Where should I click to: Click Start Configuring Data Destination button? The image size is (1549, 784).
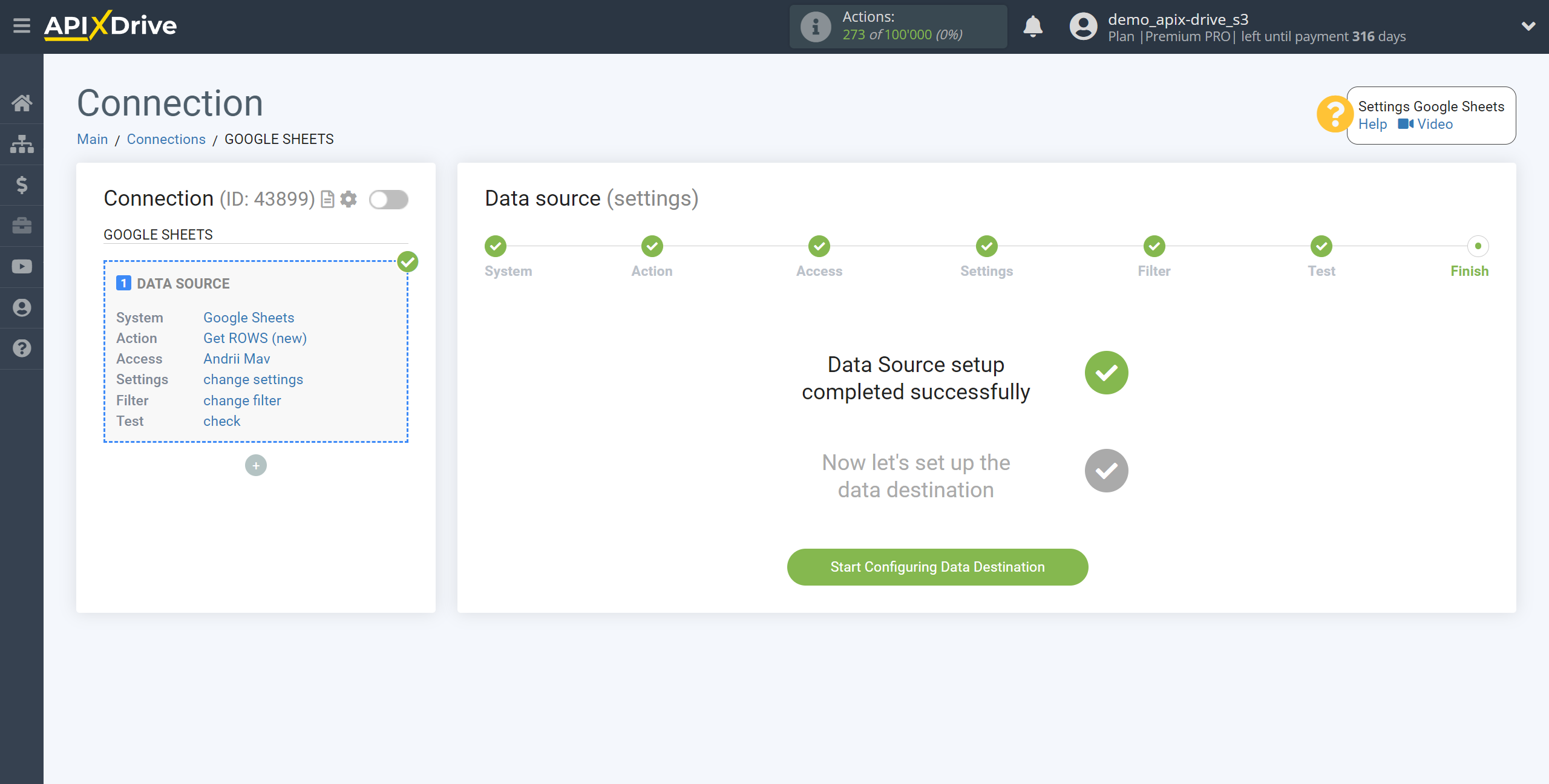click(x=937, y=567)
